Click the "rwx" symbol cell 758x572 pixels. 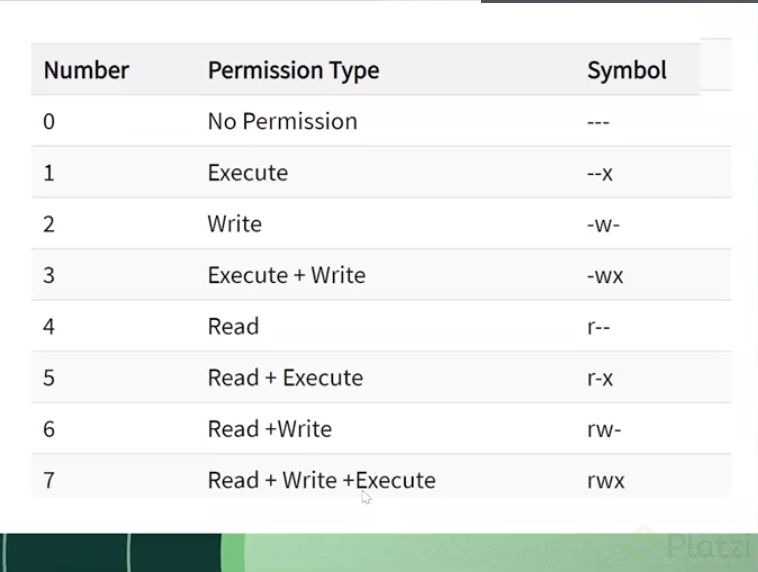click(605, 480)
